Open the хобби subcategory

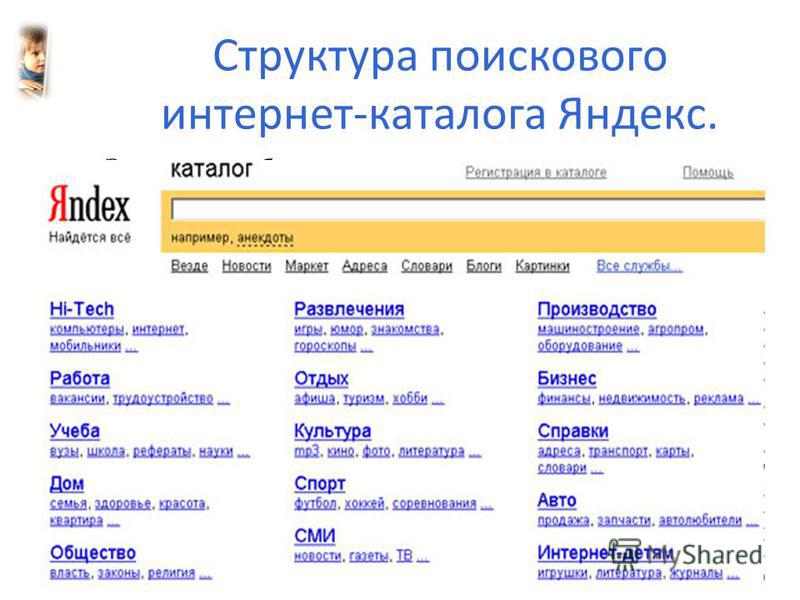click(410, 398)
